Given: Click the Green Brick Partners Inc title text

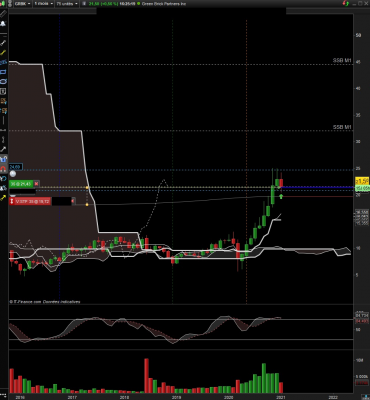Looking at the screenshot, I should point(164,4).
